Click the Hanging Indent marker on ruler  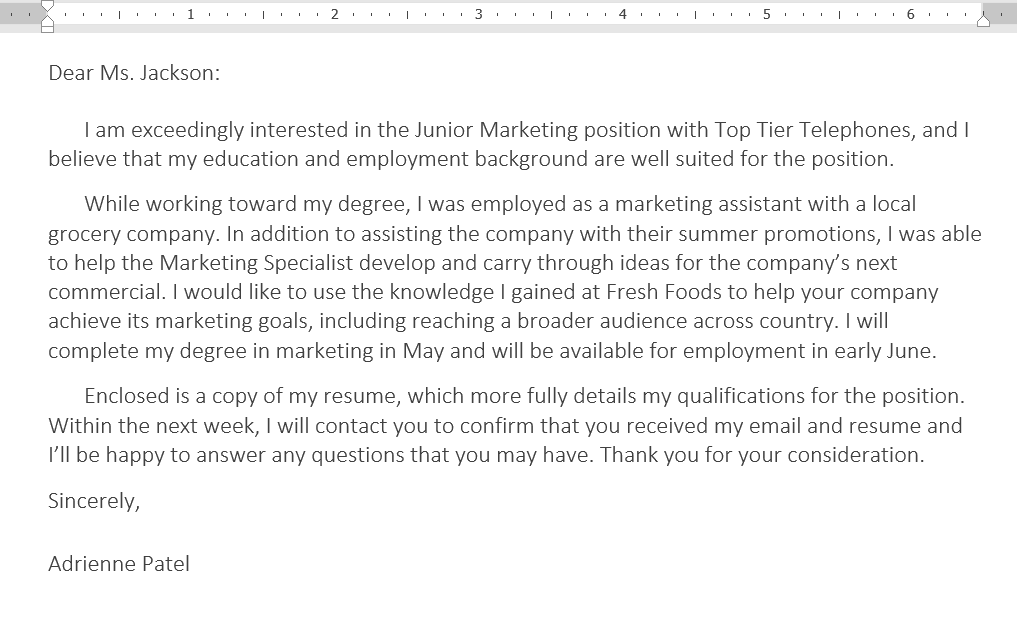pos(47,21)
